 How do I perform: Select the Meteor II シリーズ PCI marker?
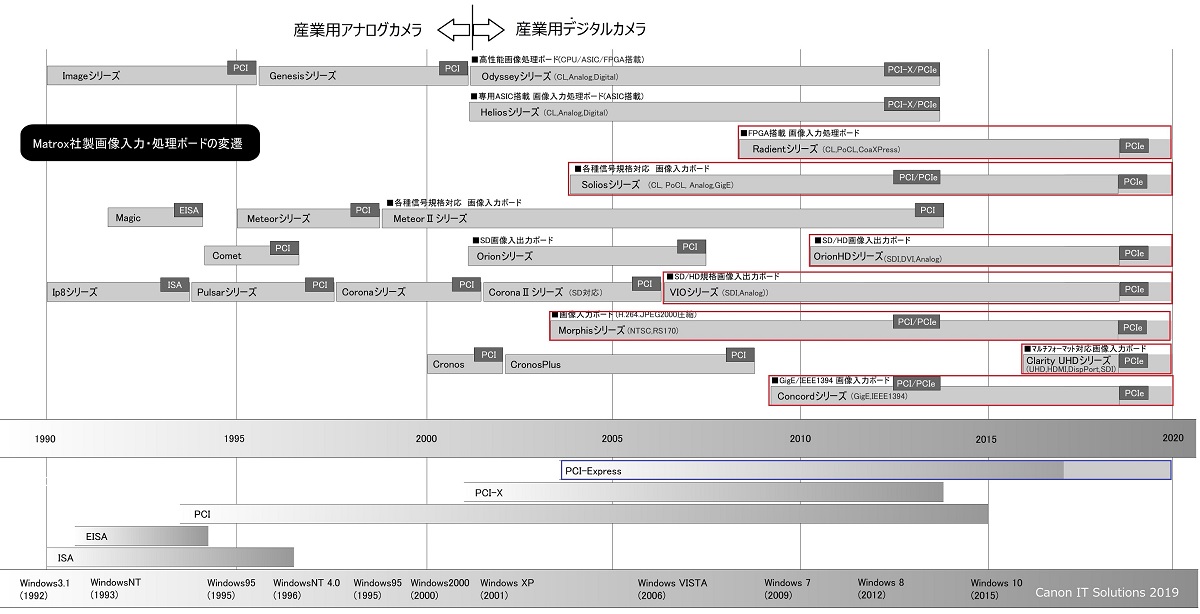point(927,211)
